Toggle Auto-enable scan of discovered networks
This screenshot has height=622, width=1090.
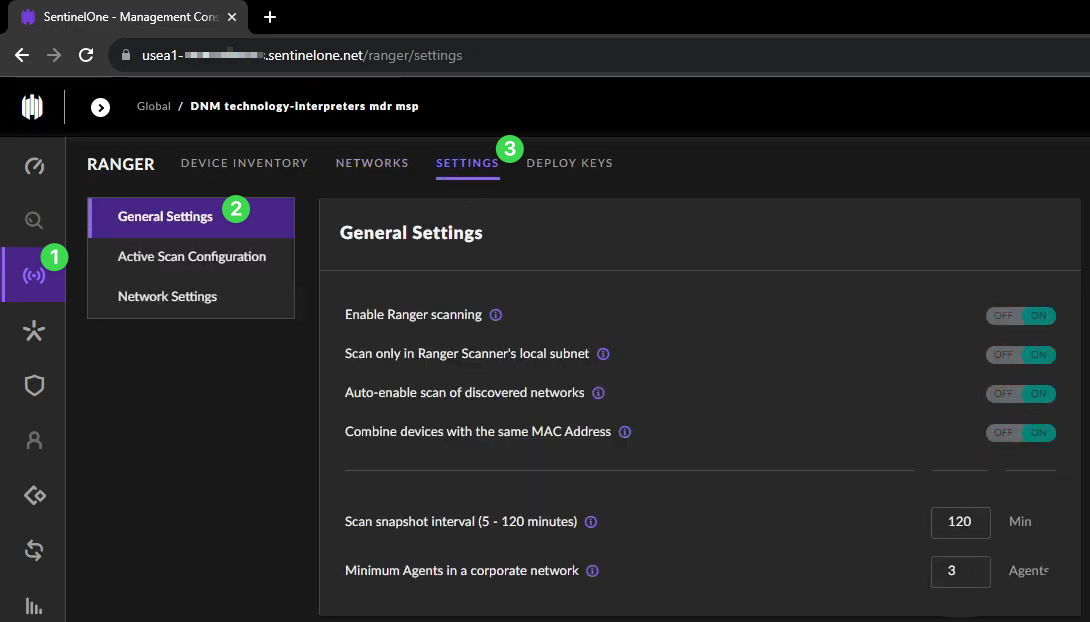(x=1020, y=393)
